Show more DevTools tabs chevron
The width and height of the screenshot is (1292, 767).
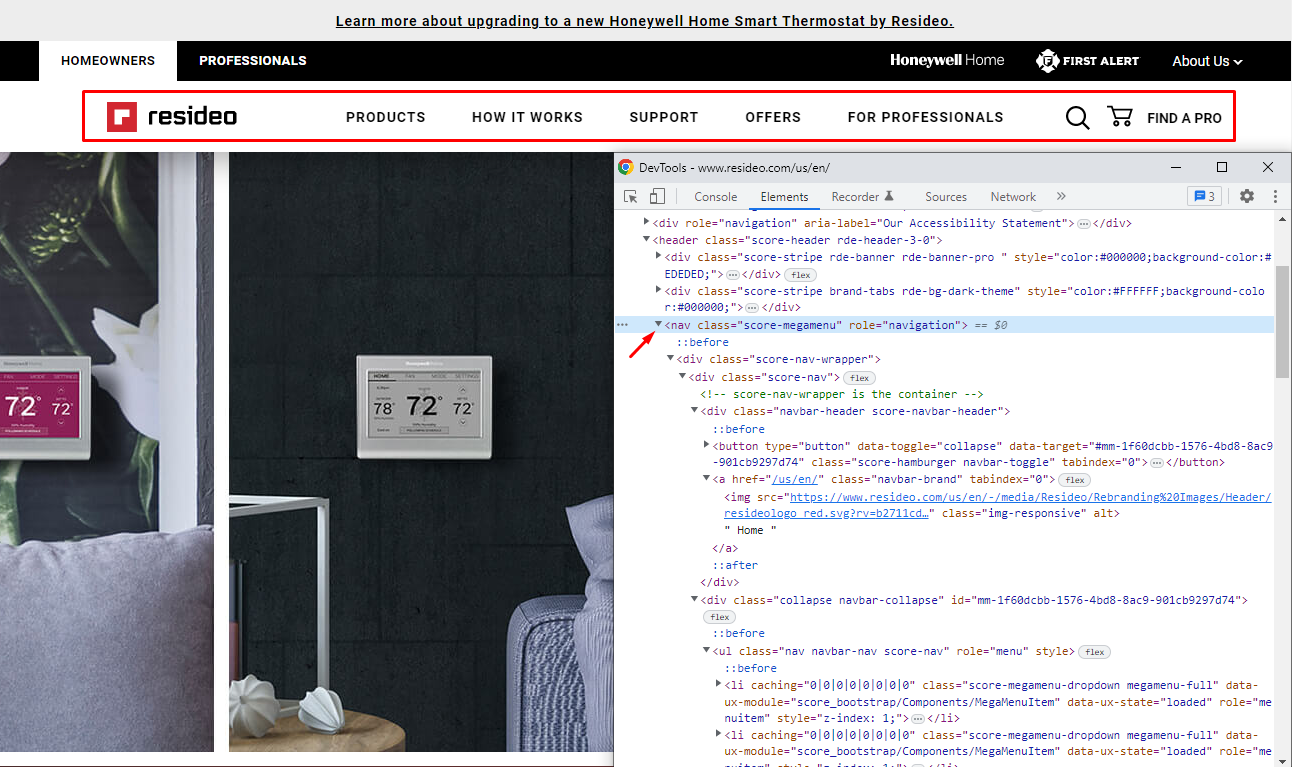[1061, 196]
